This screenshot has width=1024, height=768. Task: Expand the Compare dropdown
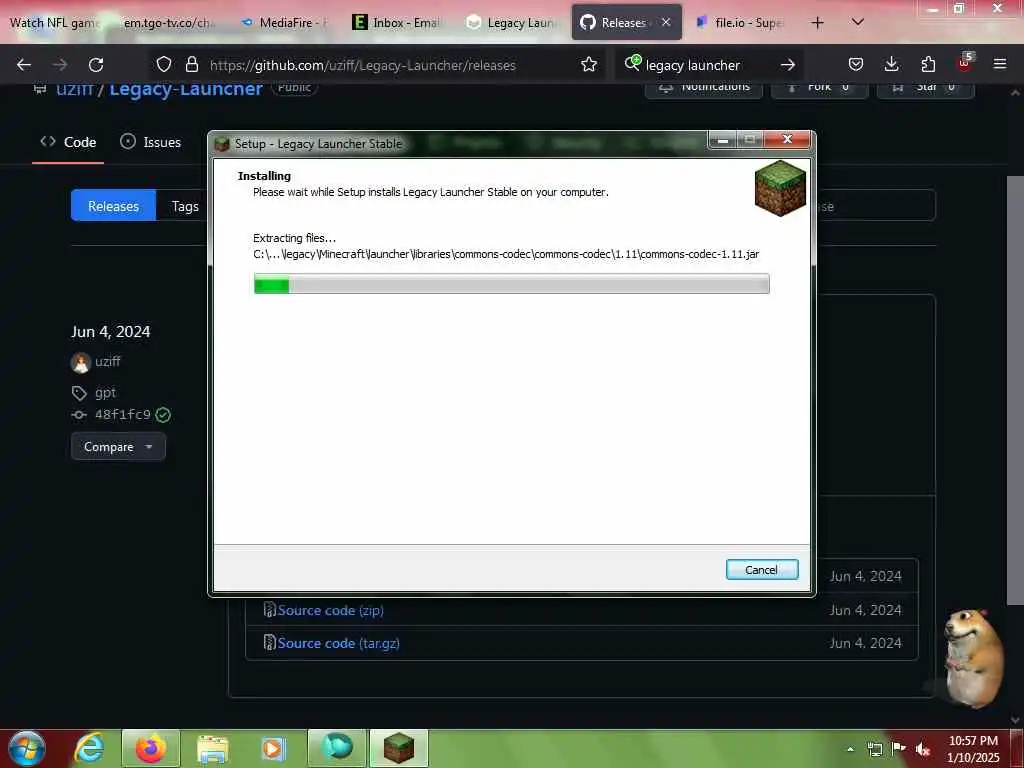click(118, 447)
